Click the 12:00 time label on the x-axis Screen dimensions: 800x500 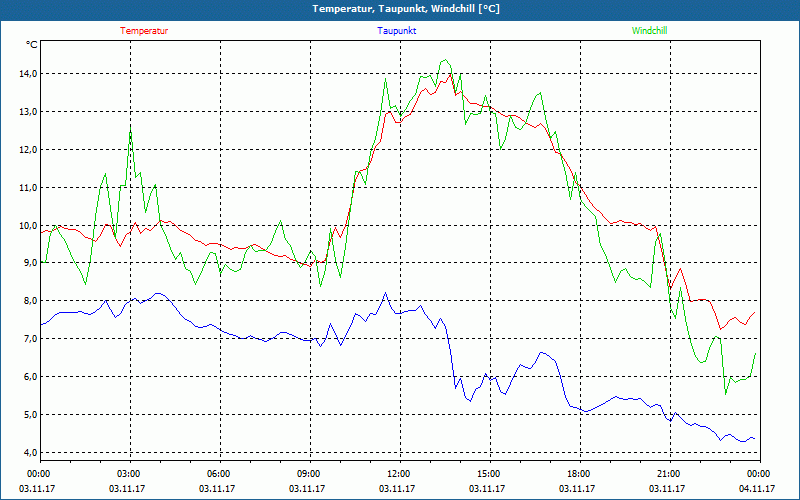(399, 473)
